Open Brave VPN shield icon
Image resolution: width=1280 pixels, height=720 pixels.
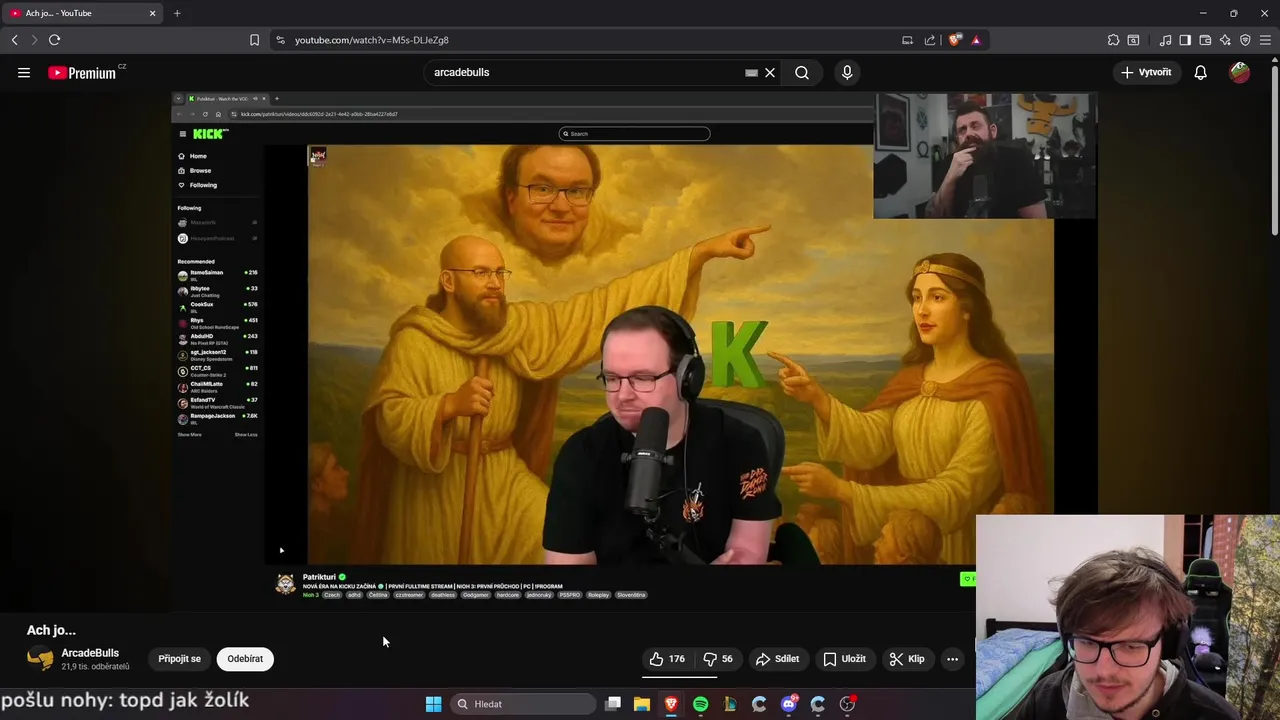point(1245,40)
